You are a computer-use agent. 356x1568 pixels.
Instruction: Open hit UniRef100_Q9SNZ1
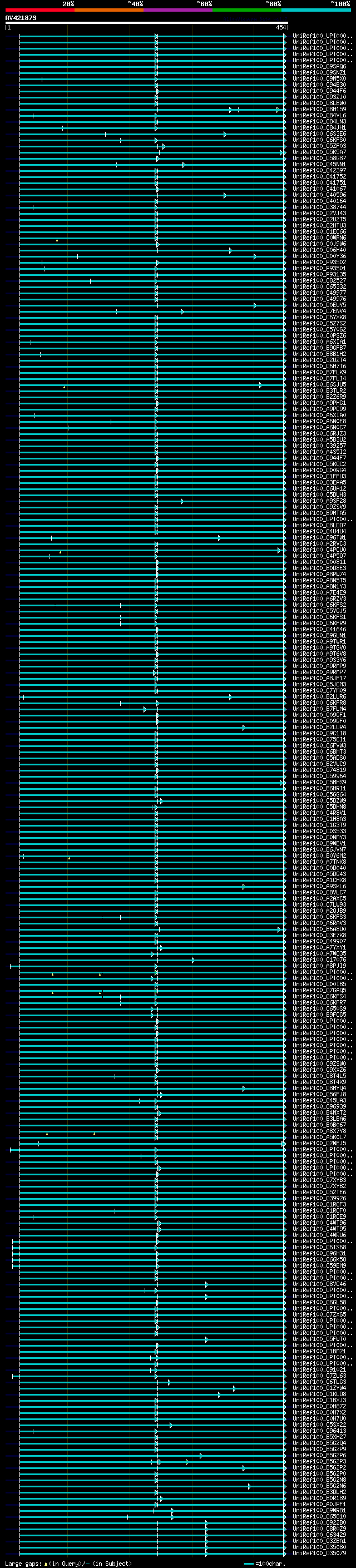[319, 73]
